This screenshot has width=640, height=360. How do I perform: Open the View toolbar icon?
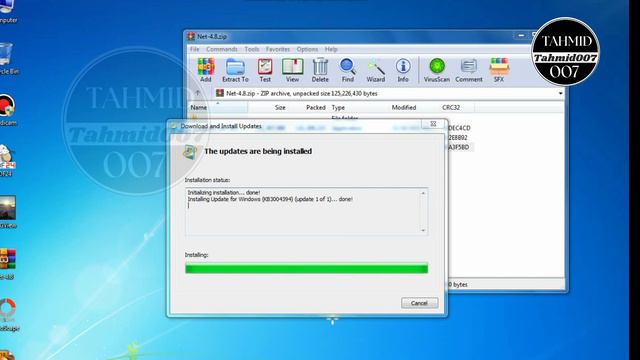(x=292, y=70)
